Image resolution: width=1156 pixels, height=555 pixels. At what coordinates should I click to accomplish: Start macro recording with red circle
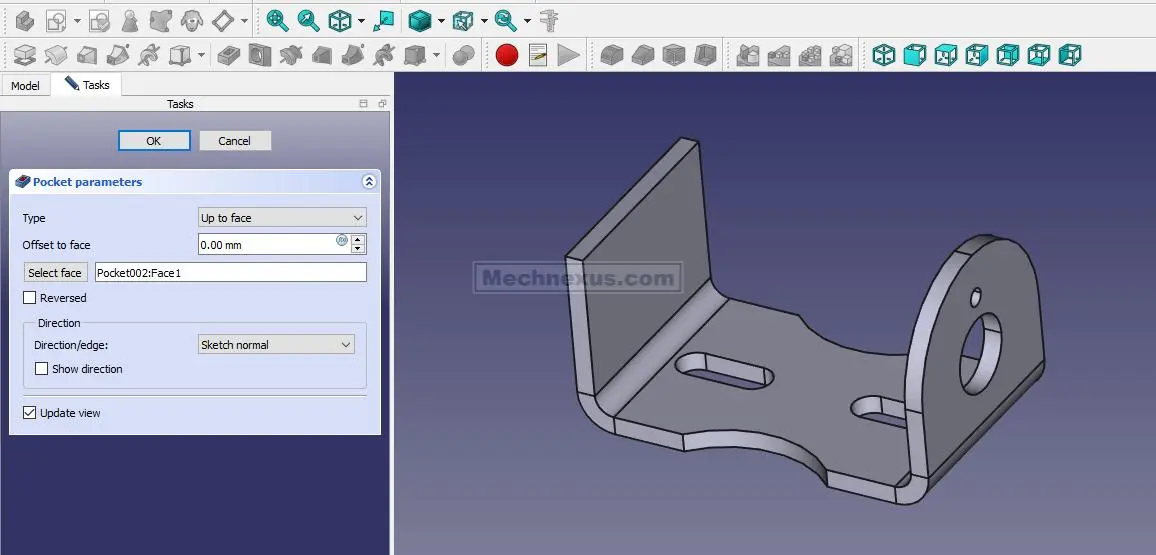[507, 55]
